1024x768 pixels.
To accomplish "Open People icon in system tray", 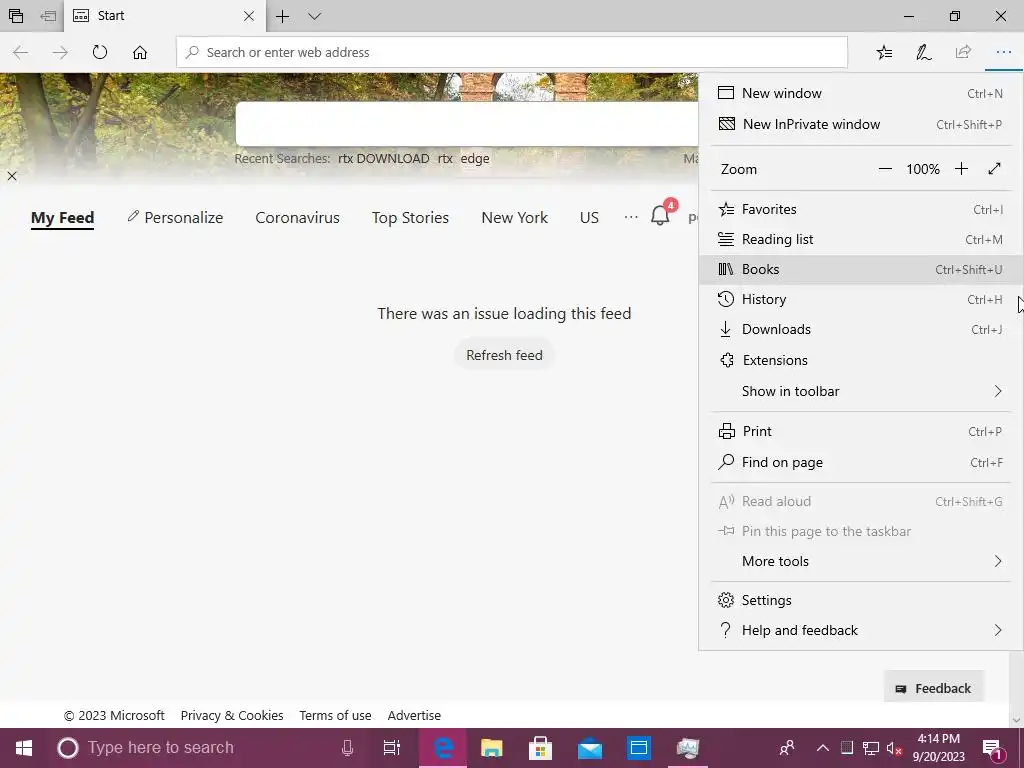I will (788, 748).
